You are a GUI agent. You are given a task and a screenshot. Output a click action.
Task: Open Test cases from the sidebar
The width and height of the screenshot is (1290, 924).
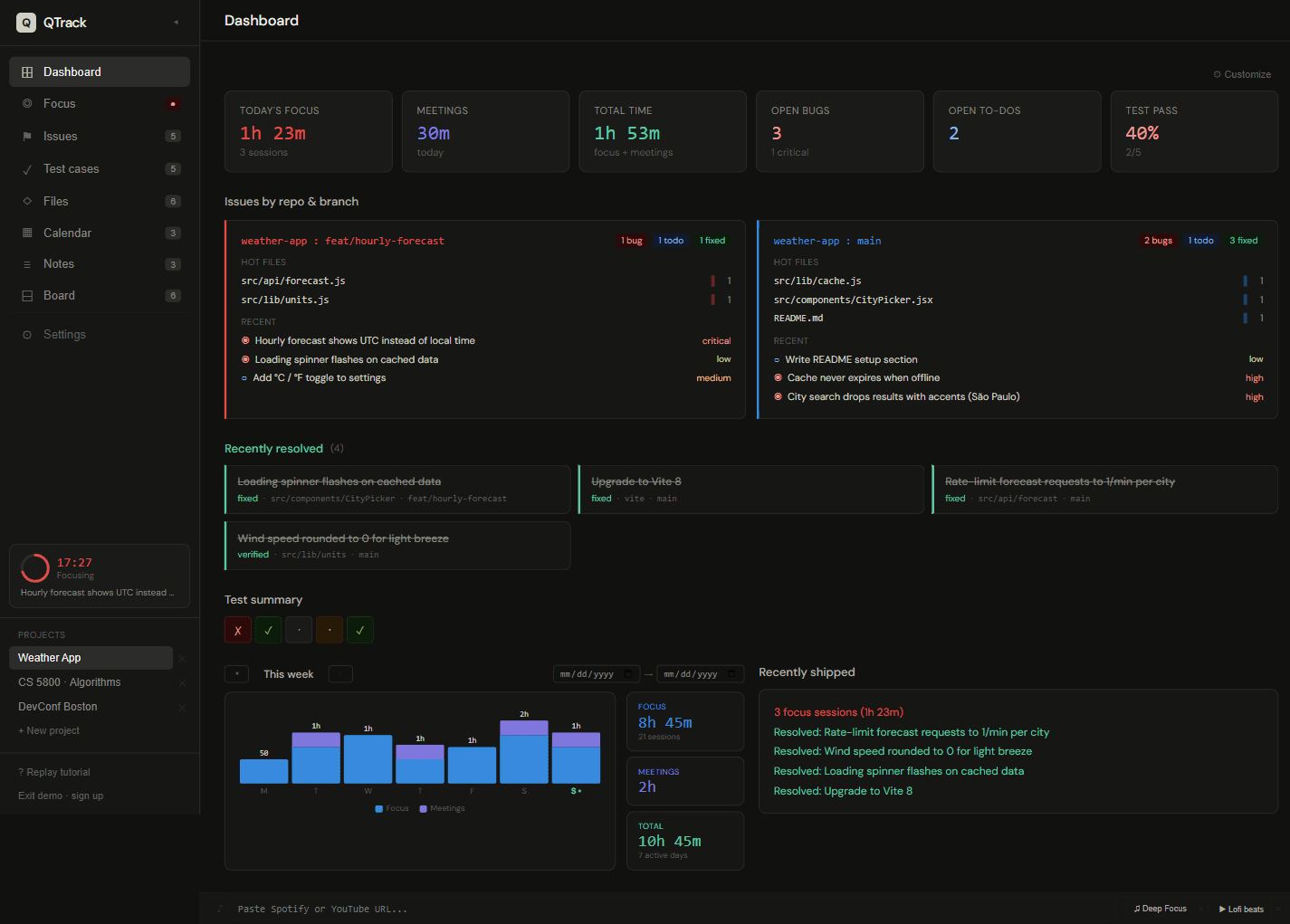point(100,169)
